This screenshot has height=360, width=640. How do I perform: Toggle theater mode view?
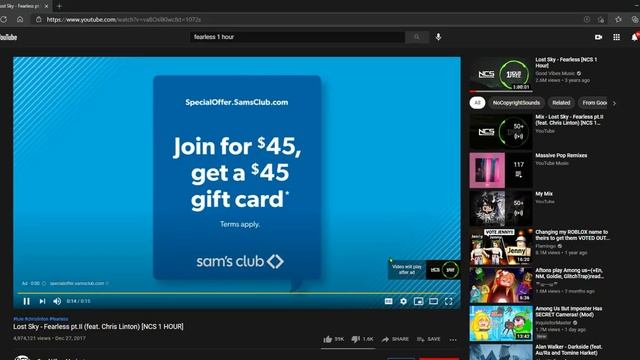[x=433, y=301]
